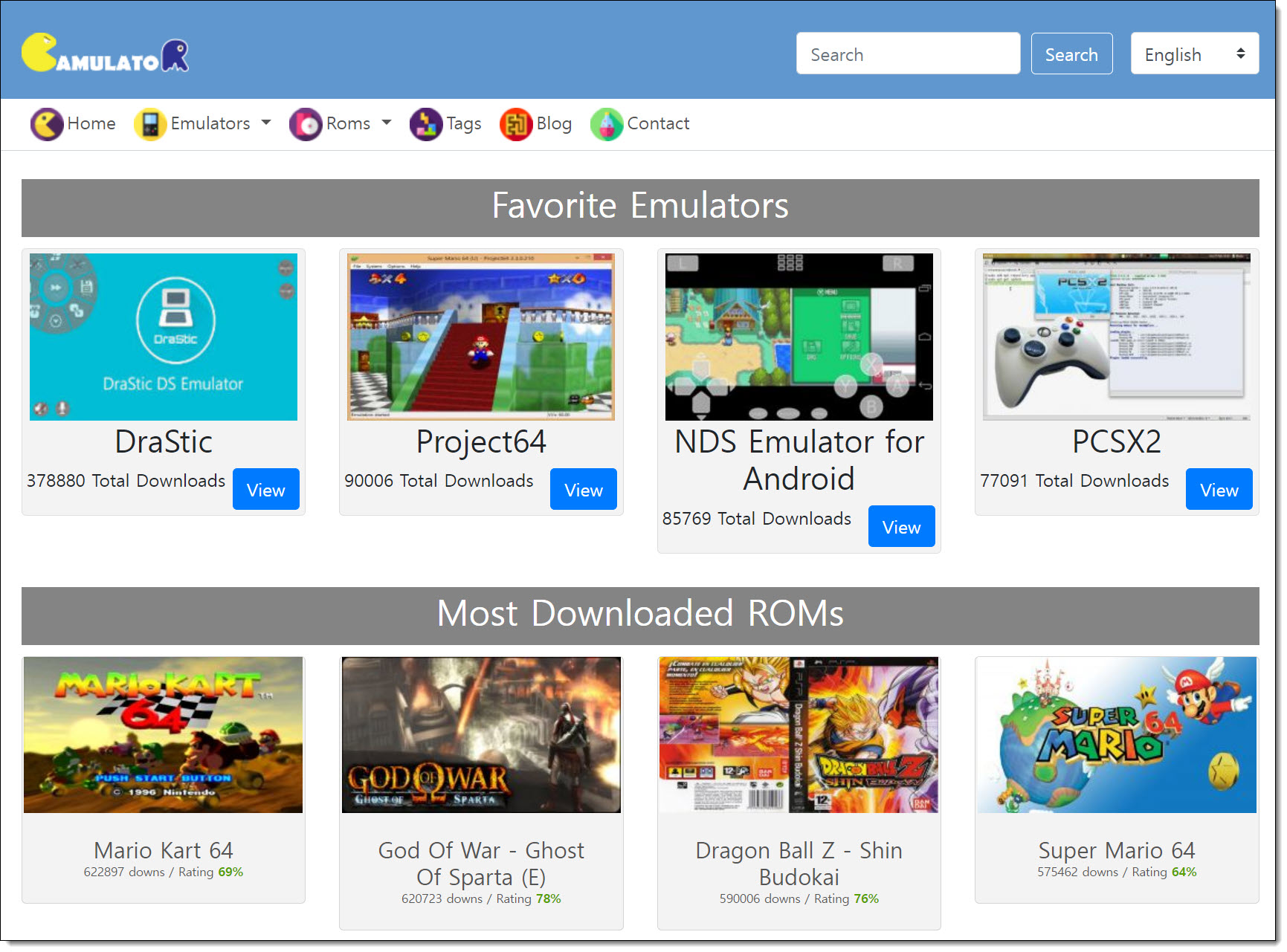
Task: Expand the Roms dropdown menu
Action: click(x=358, y=123)
